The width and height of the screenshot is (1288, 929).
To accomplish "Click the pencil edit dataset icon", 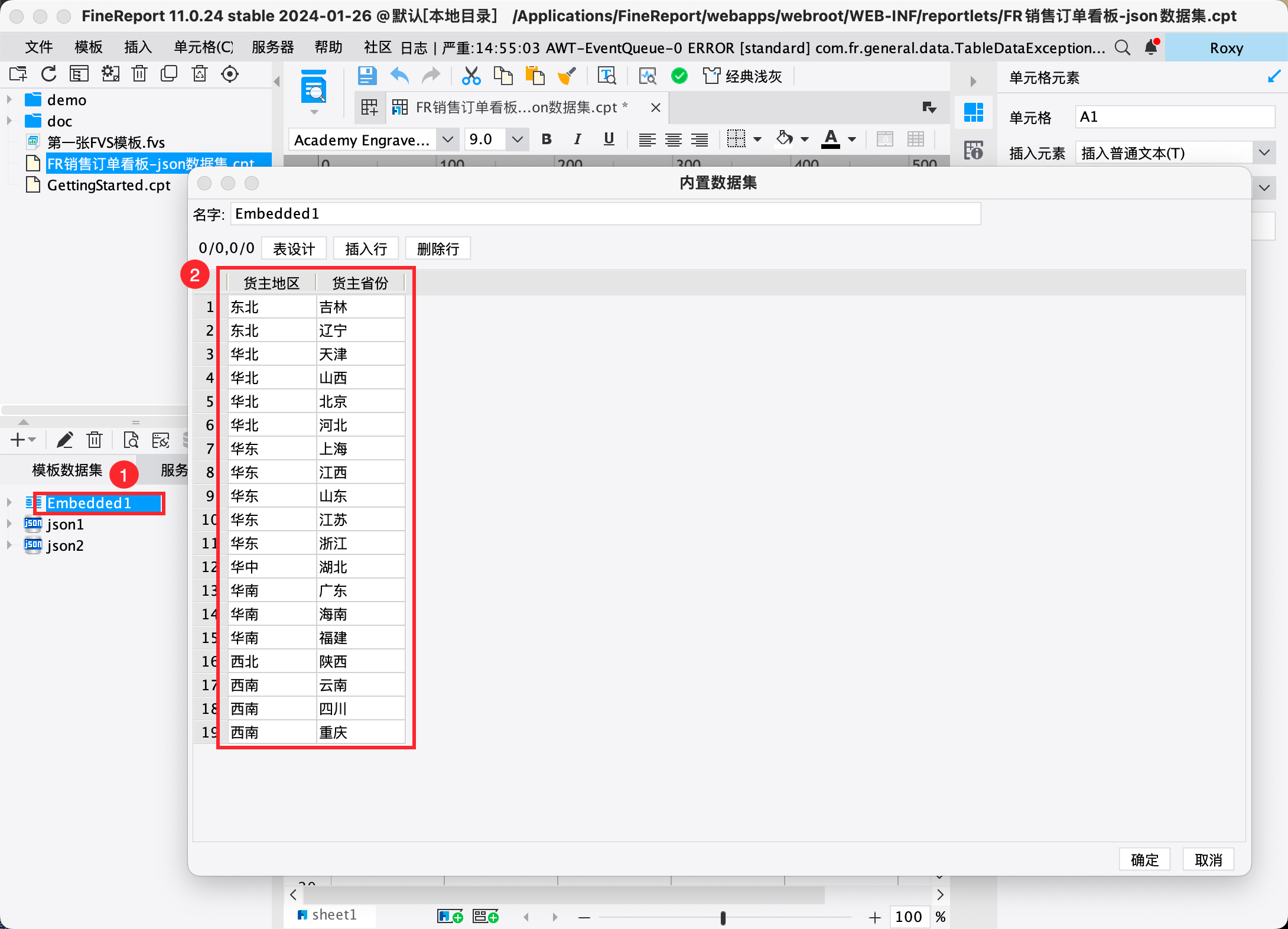I will point(64,440).
